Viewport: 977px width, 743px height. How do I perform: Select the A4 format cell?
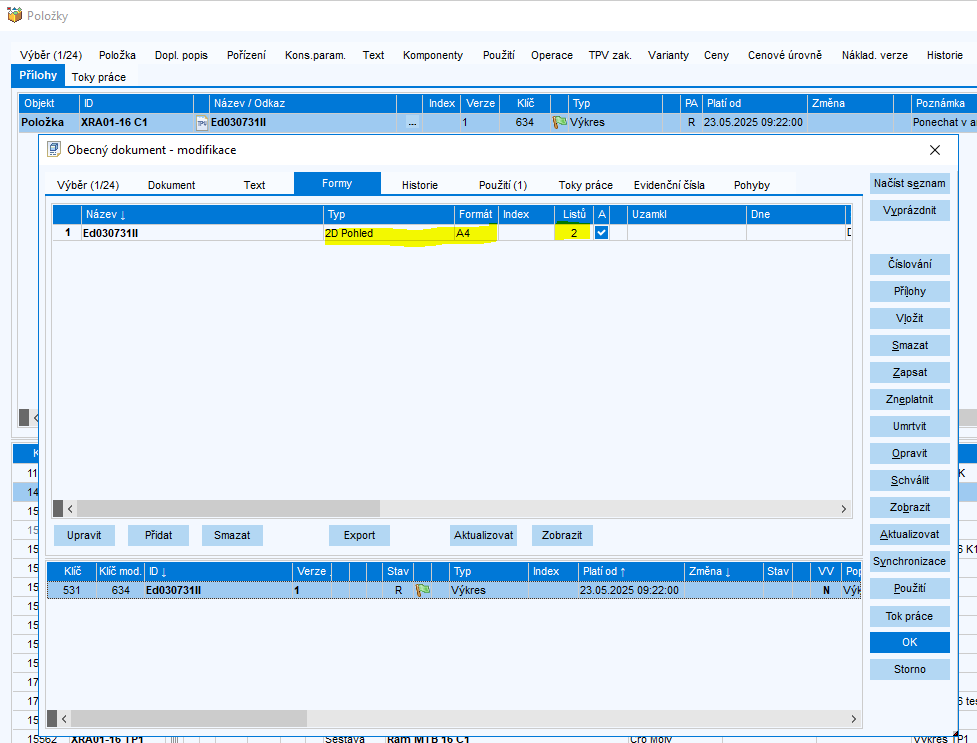[476, 233]
